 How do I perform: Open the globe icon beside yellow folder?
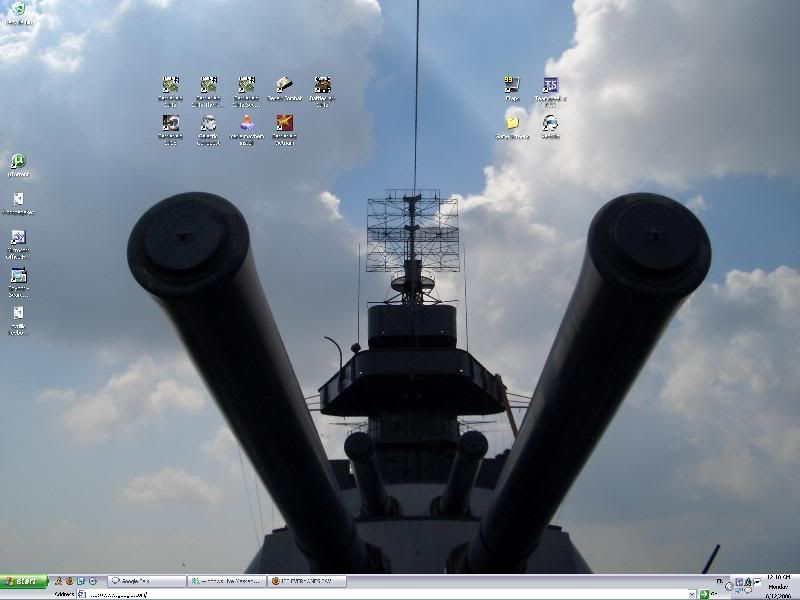tap(551, 127)
